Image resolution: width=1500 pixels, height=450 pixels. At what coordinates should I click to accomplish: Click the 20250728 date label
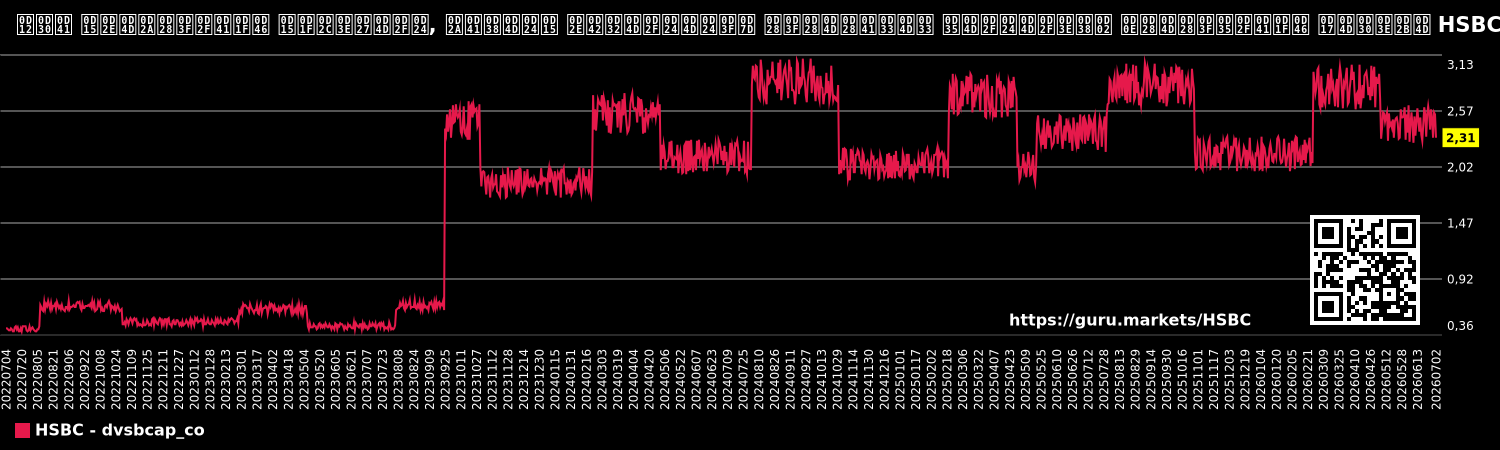[1105, 378]
